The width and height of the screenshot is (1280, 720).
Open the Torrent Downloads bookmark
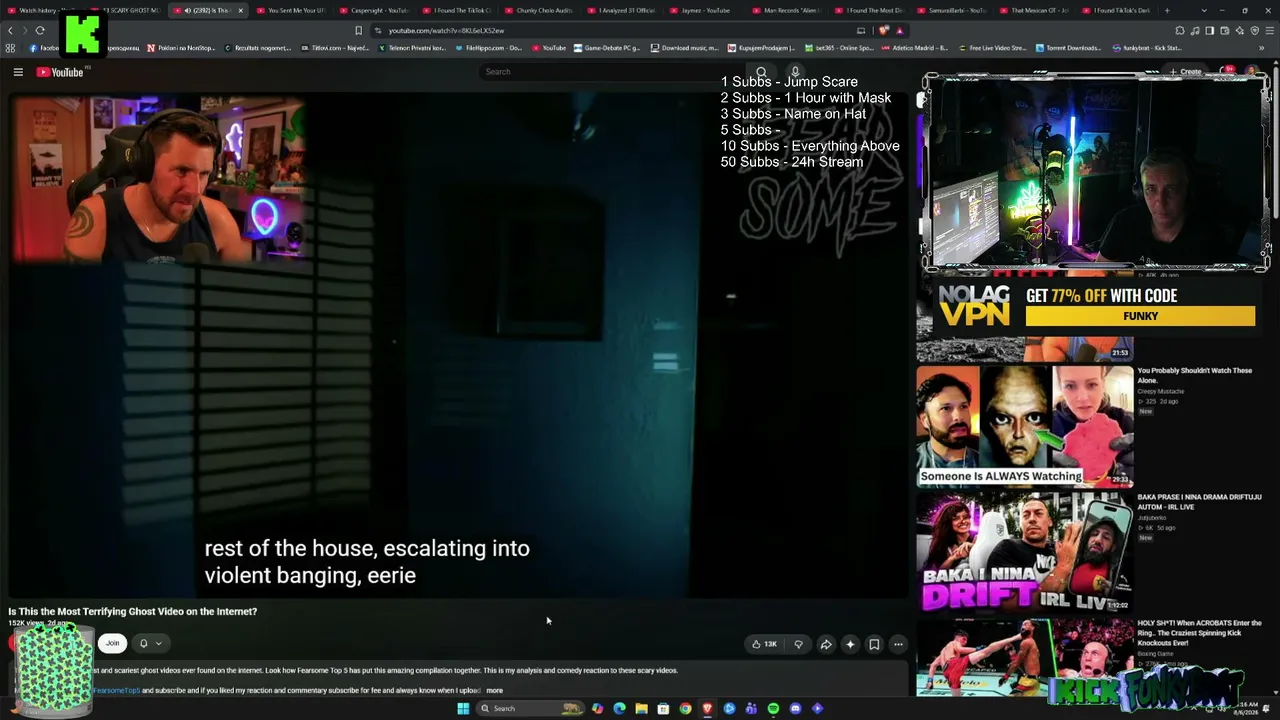(1068, 48)
